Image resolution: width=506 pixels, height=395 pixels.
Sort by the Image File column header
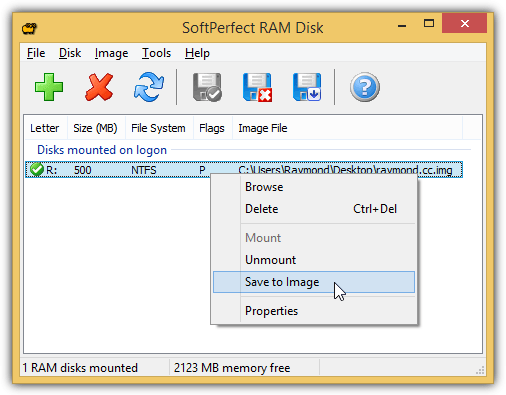(x=347, y=128)
